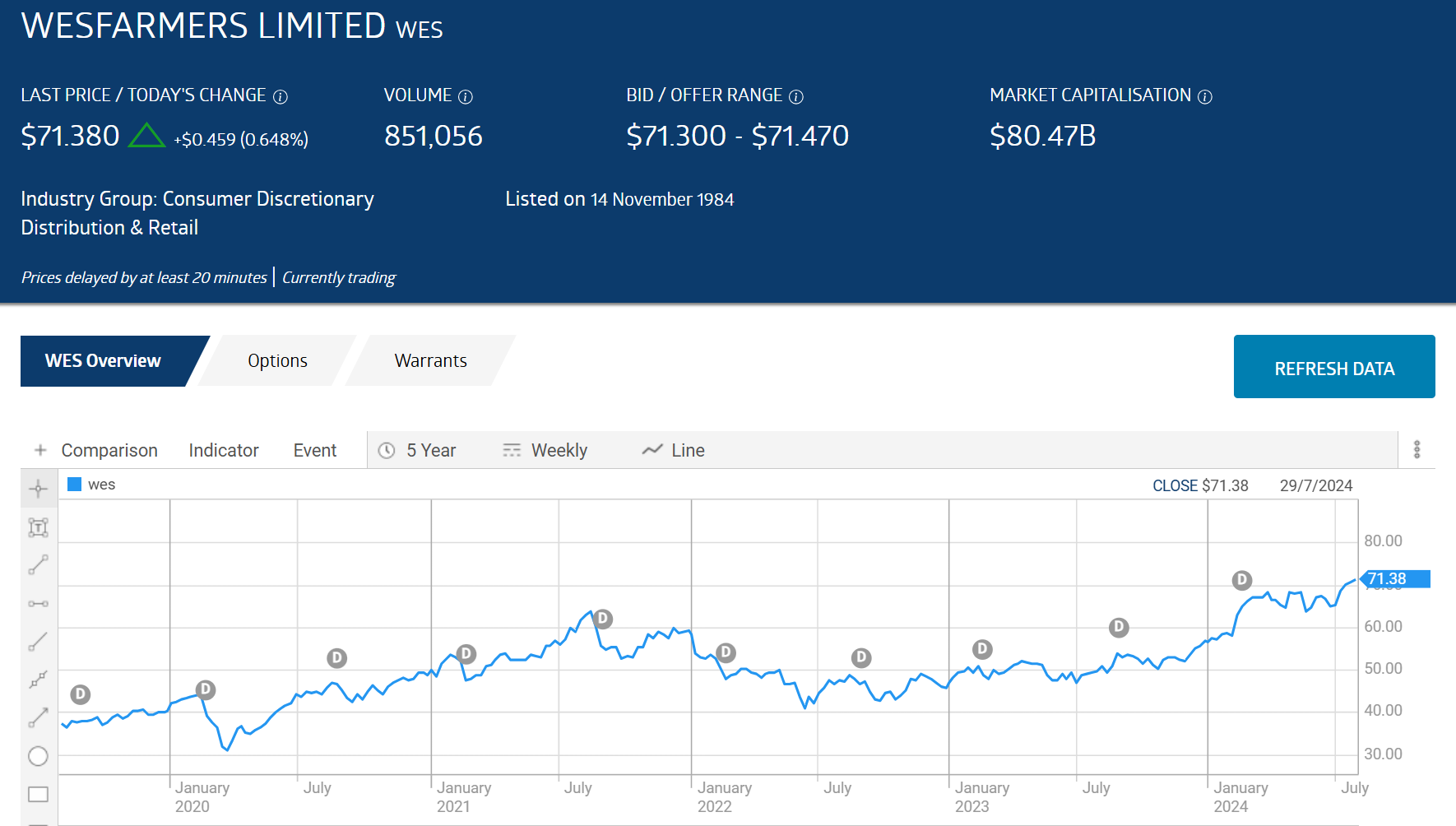The image size is (1456, 826).
Task: Click the plus icon to add comparison
Action: [40, 450]
